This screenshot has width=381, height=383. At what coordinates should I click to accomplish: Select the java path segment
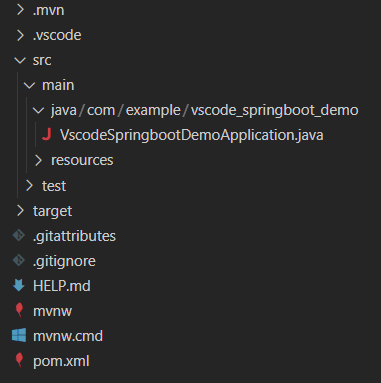(64, 110)
